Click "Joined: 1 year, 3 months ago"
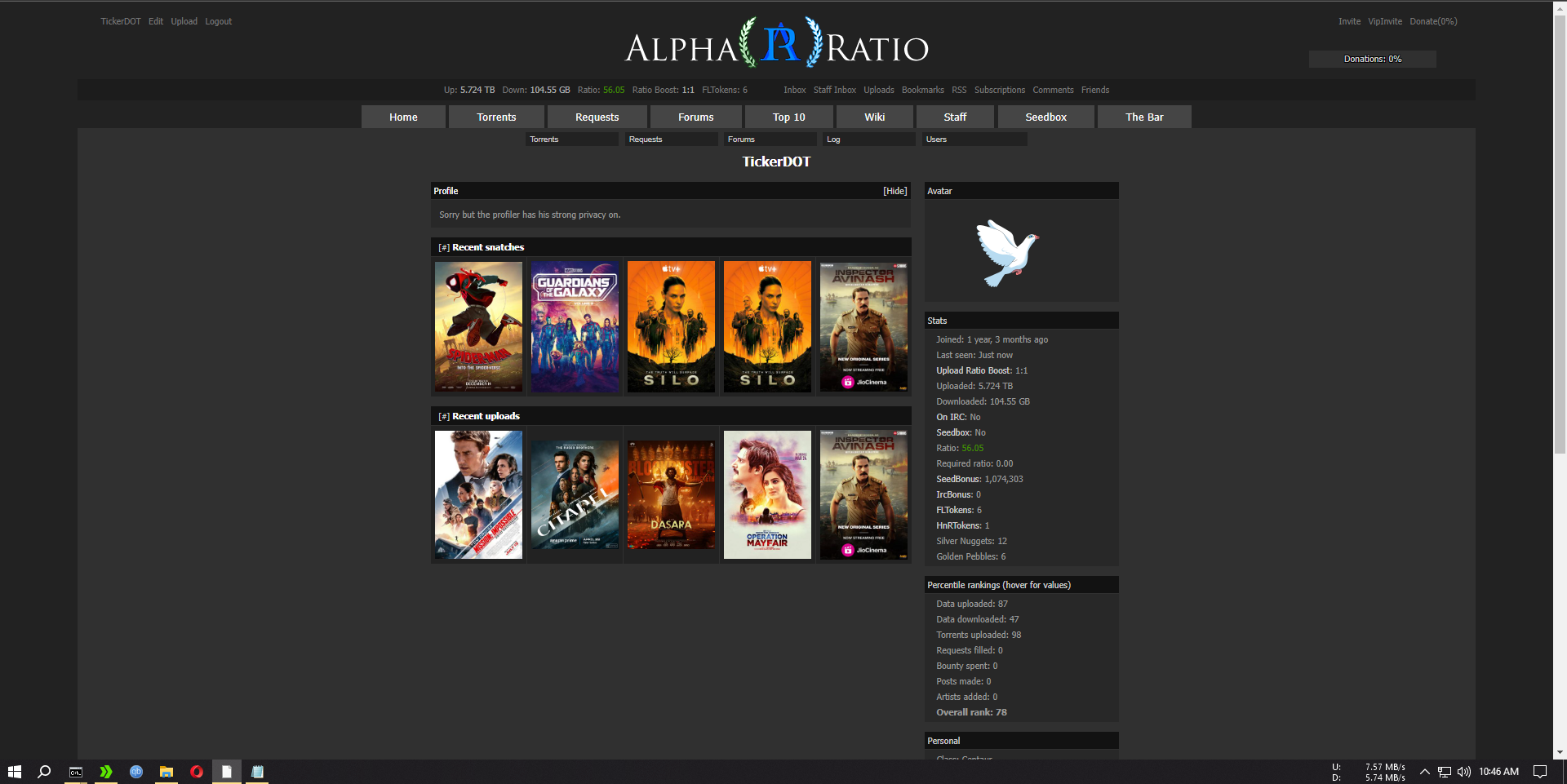The height and width of the screenshot is (784, 1567). pyautogui.click(x=992, y=339)
